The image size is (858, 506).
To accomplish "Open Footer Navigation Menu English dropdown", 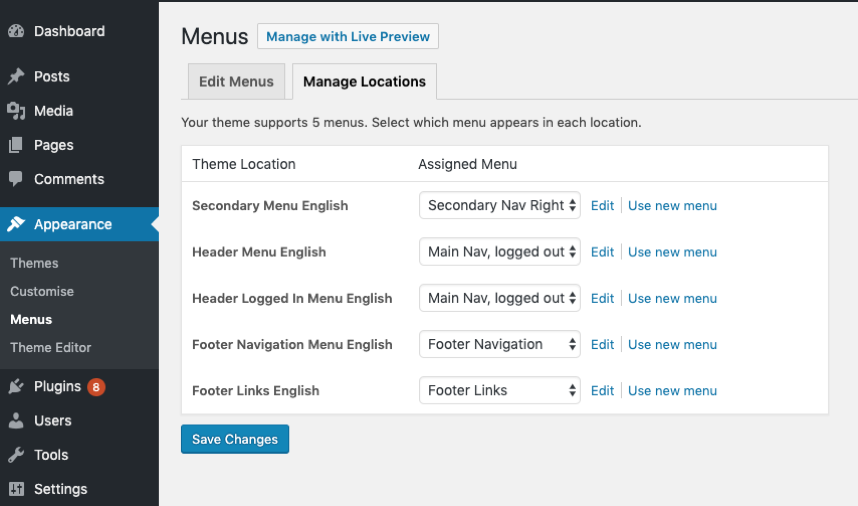I will [x=500, y=344].
